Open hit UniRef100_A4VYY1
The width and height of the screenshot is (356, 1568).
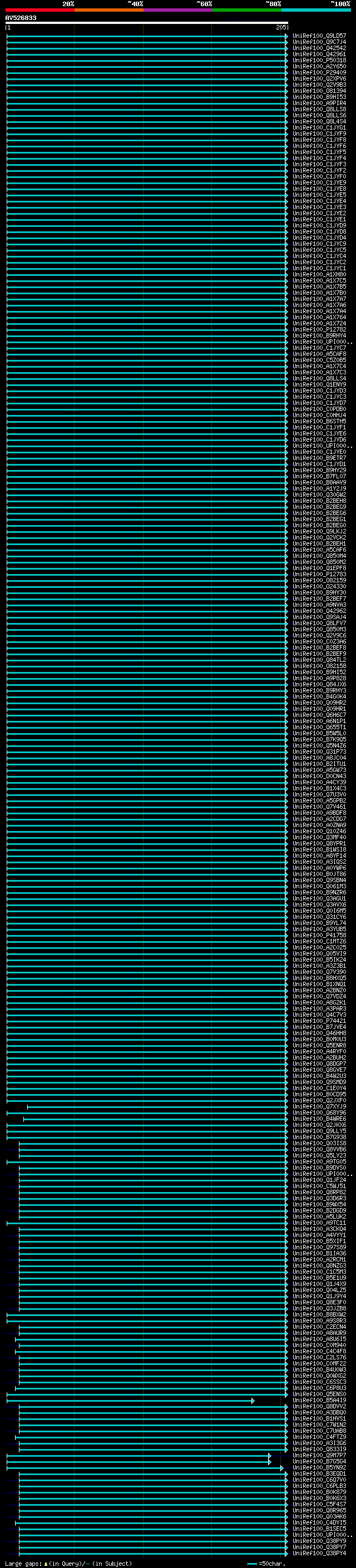tap(319, 1234)
